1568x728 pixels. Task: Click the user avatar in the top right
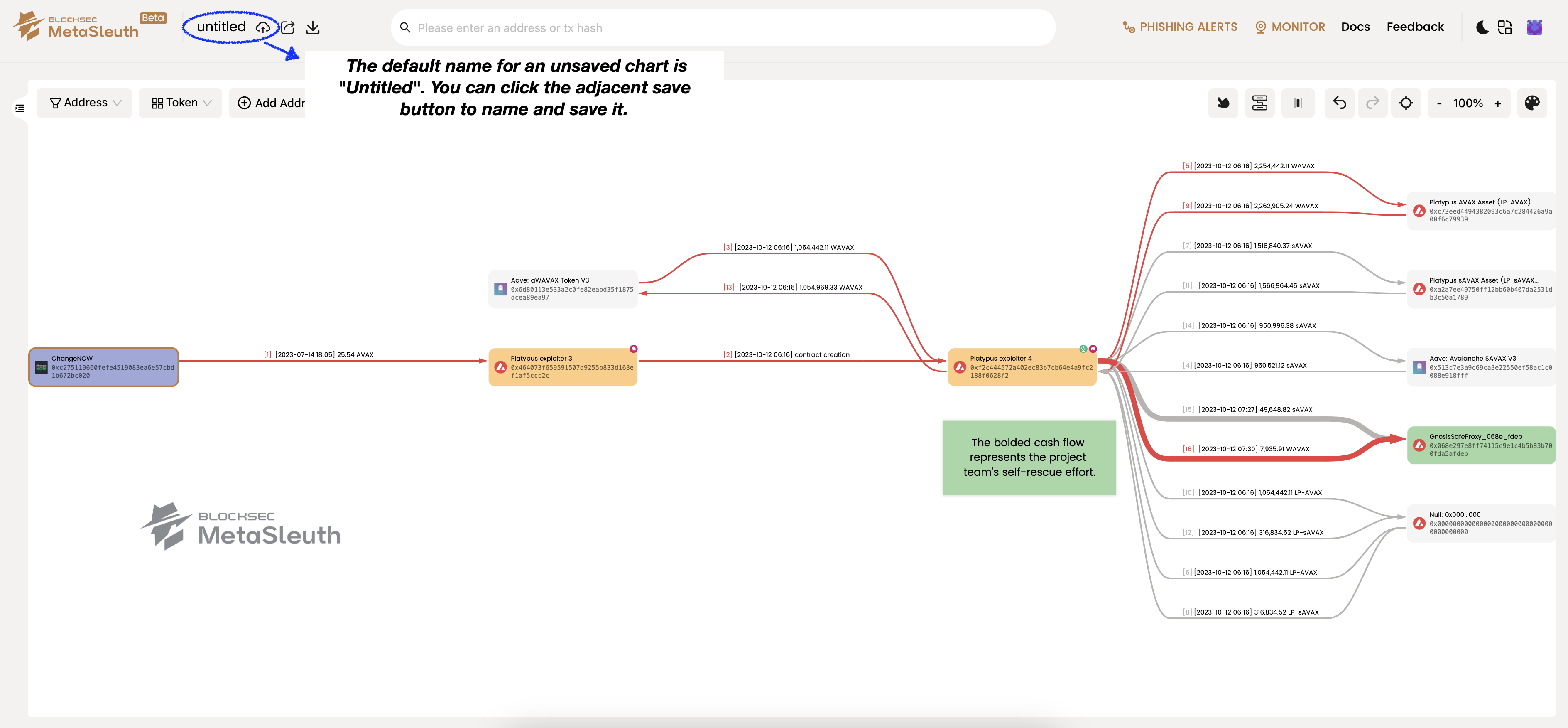[1534, 27]
